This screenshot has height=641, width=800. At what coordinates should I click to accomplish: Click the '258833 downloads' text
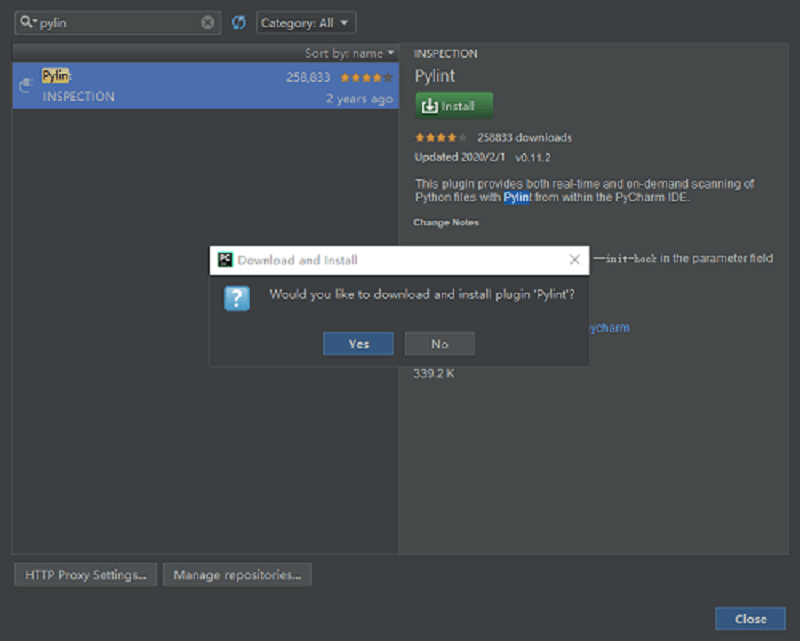(x=524, y=138)
